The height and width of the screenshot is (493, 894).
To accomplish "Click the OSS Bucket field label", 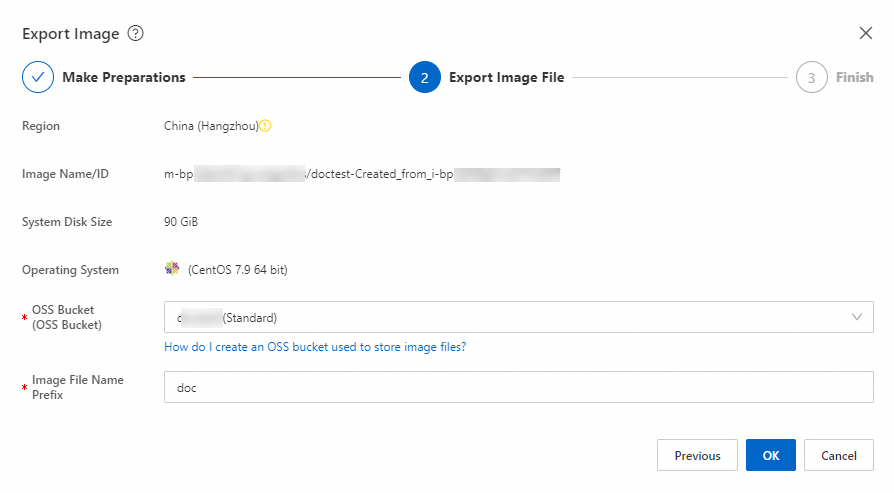I will pos(66,317).
